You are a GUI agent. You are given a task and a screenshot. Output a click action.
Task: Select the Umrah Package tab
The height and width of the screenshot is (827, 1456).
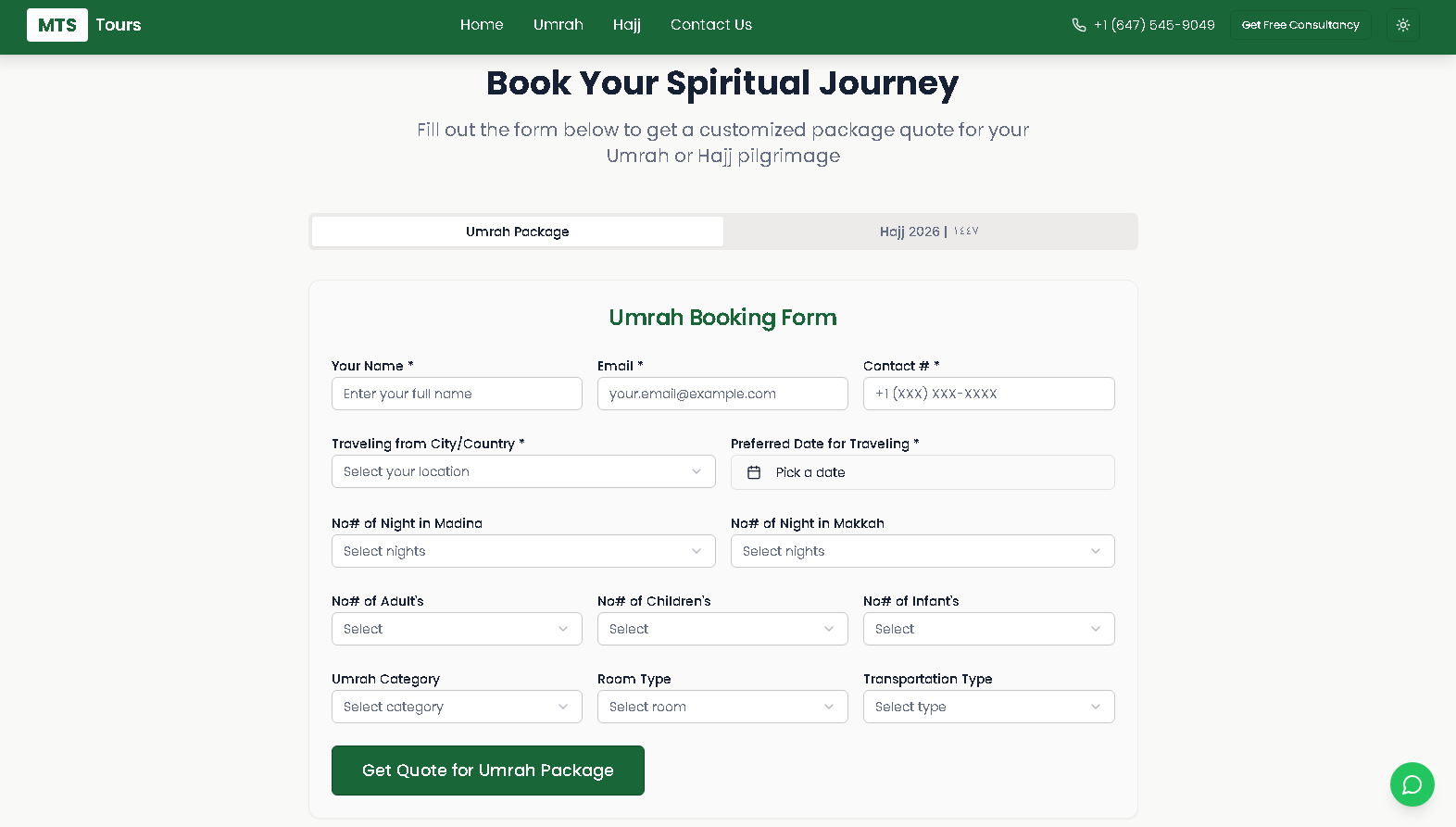point(517,232)
